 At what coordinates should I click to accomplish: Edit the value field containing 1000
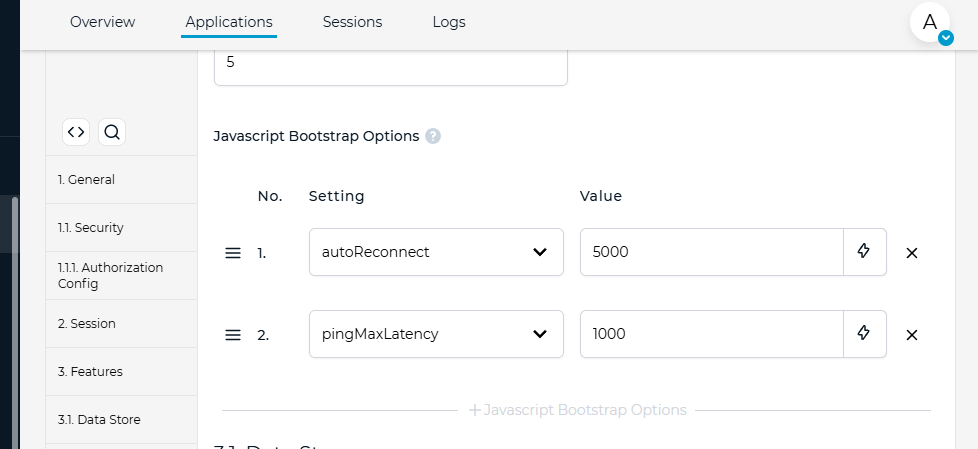coord(712,334)
